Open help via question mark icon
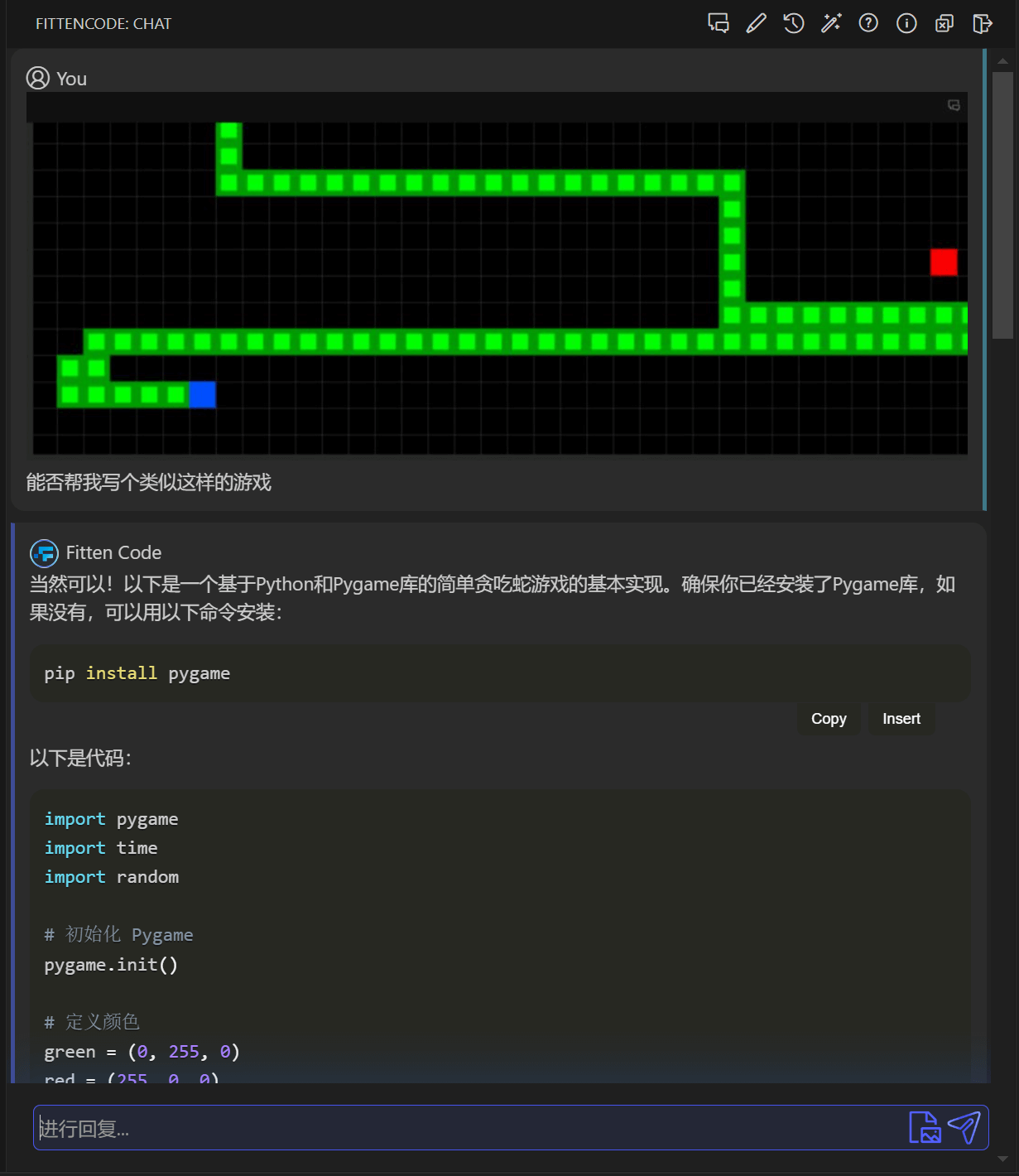Image resolution: width=1019 pixels, height=1176 pixels. [x=868, y=23]
